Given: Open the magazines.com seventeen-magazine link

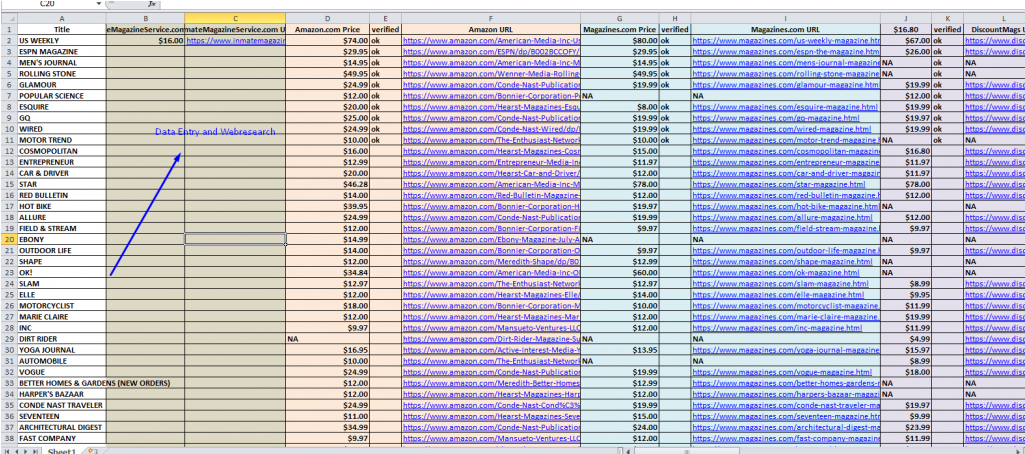Looking at the screenshot, I should (x=786, y=416).
